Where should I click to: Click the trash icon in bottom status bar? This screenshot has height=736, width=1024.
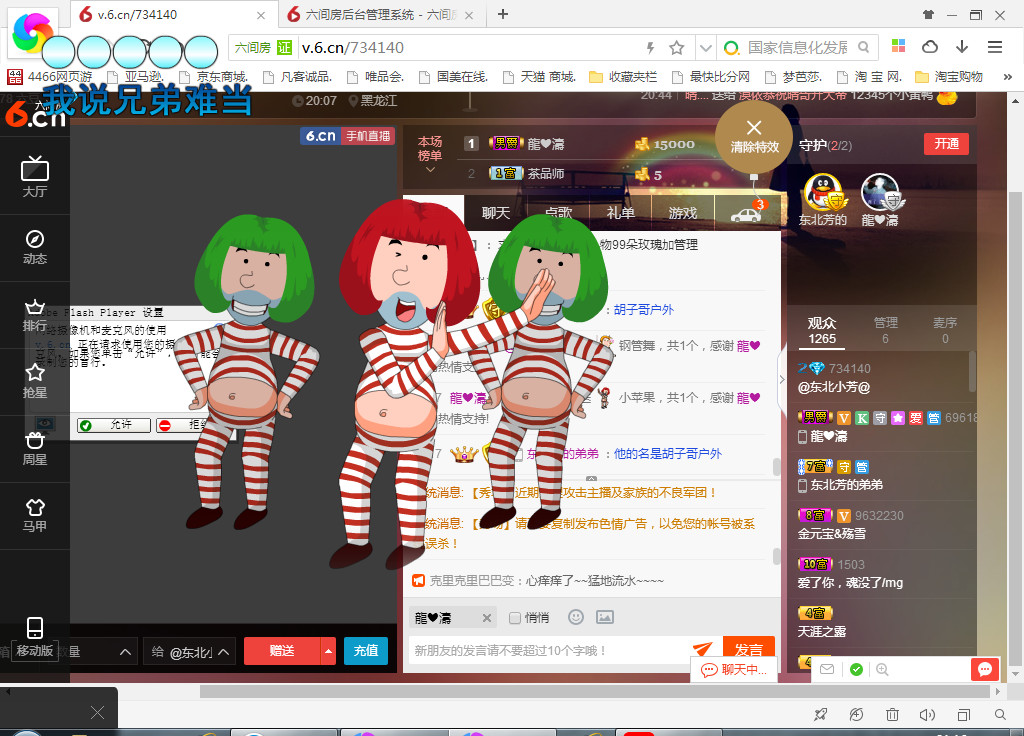pos(892,715)
